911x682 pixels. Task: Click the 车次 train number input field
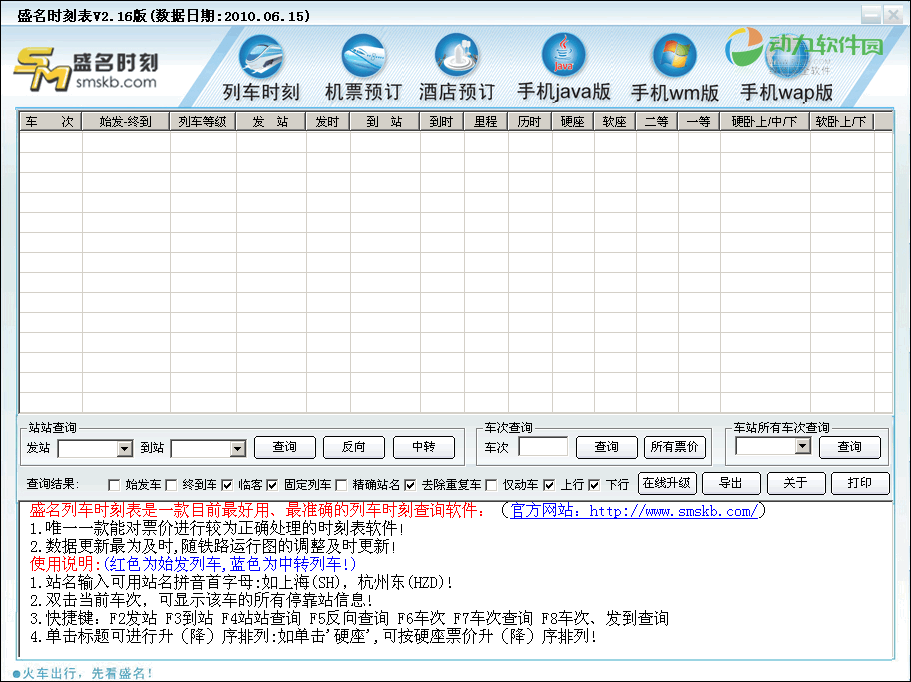tap(543, 447)
